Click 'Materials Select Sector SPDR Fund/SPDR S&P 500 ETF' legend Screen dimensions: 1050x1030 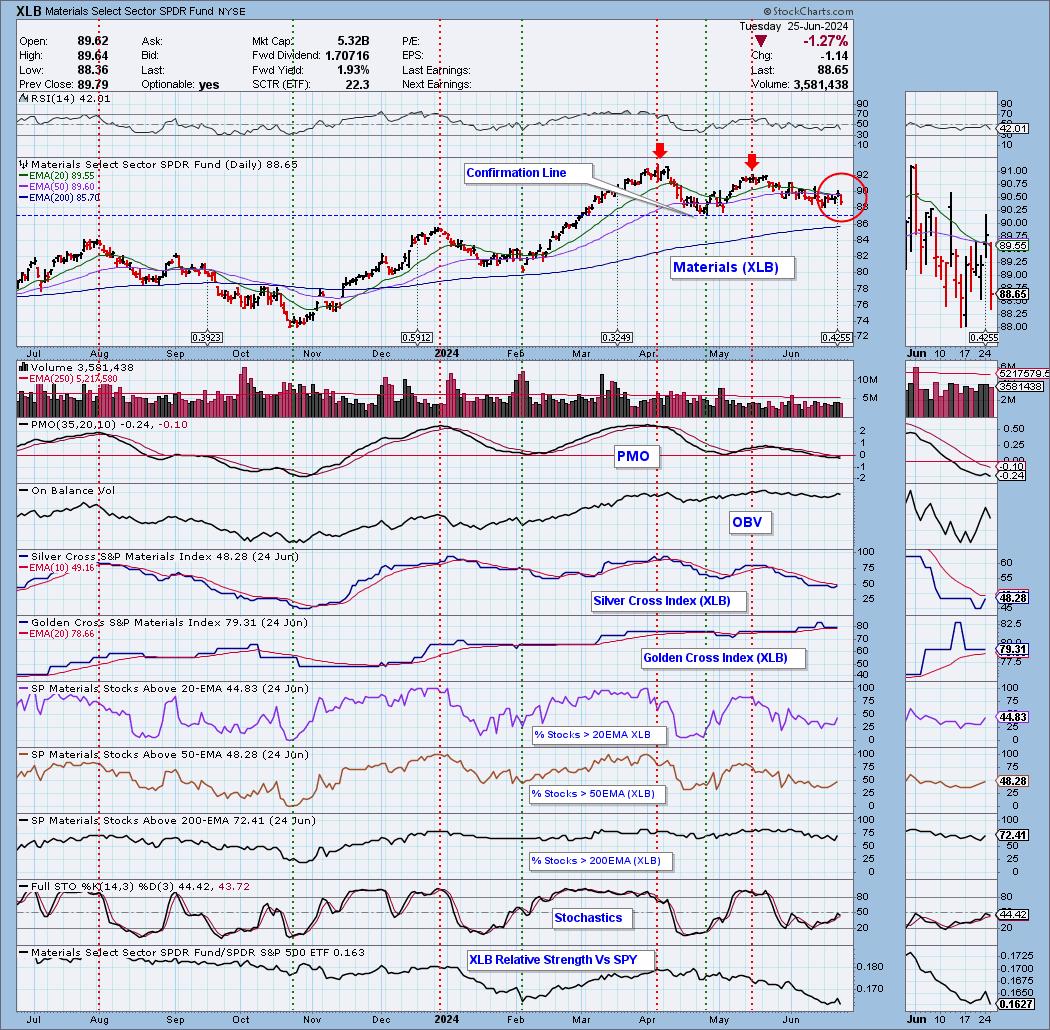tap(192, 952)
